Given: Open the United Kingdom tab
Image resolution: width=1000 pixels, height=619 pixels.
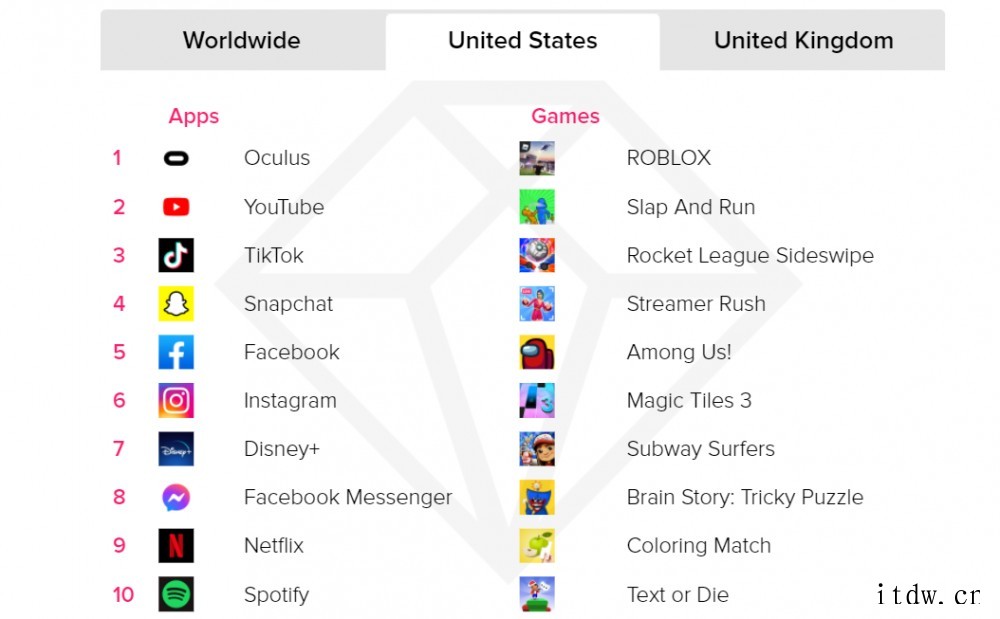Looking at the screenshot, I should click(803, 41).
